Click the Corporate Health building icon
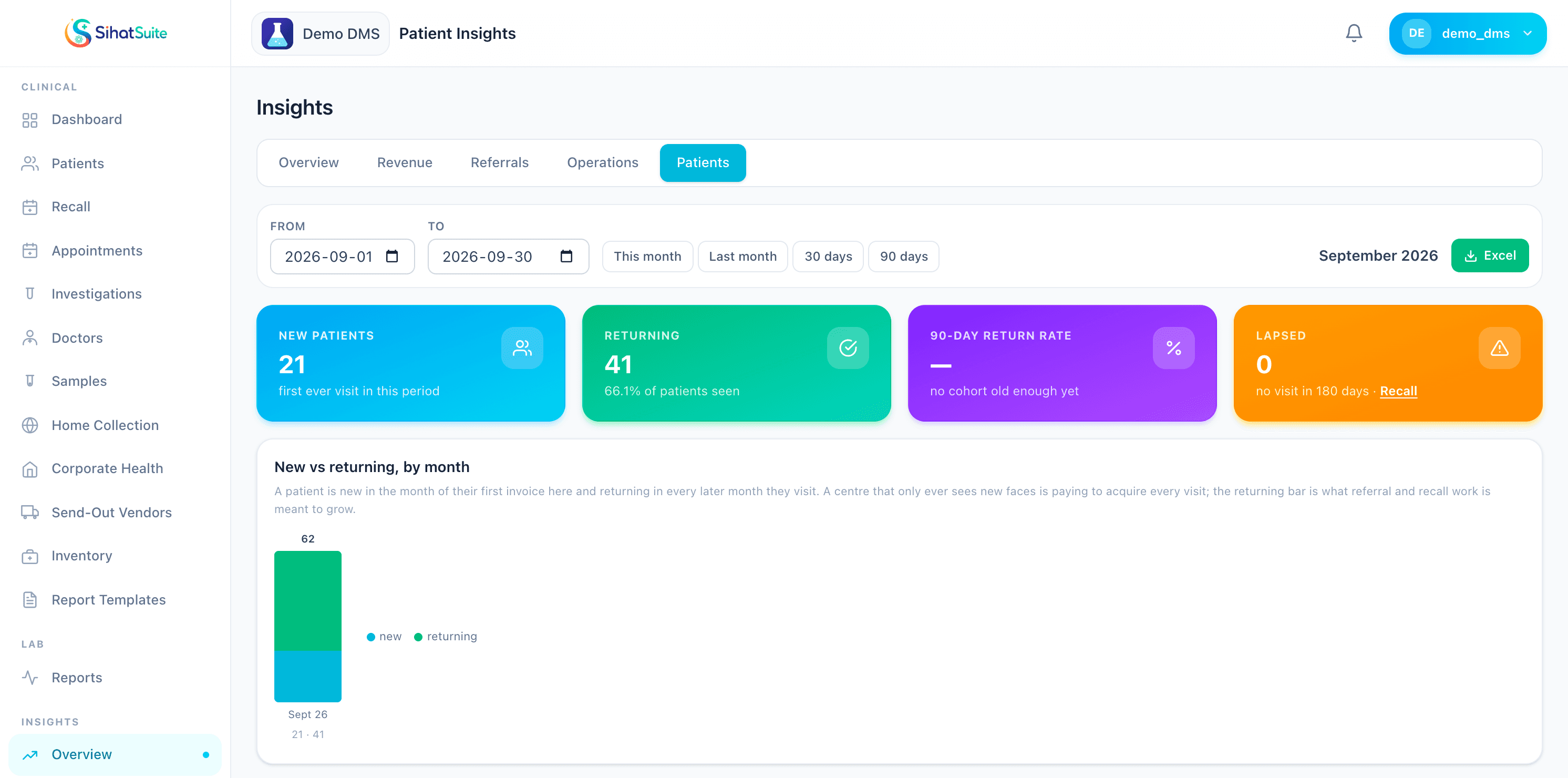1568x778 pixels. coord(30,469)
